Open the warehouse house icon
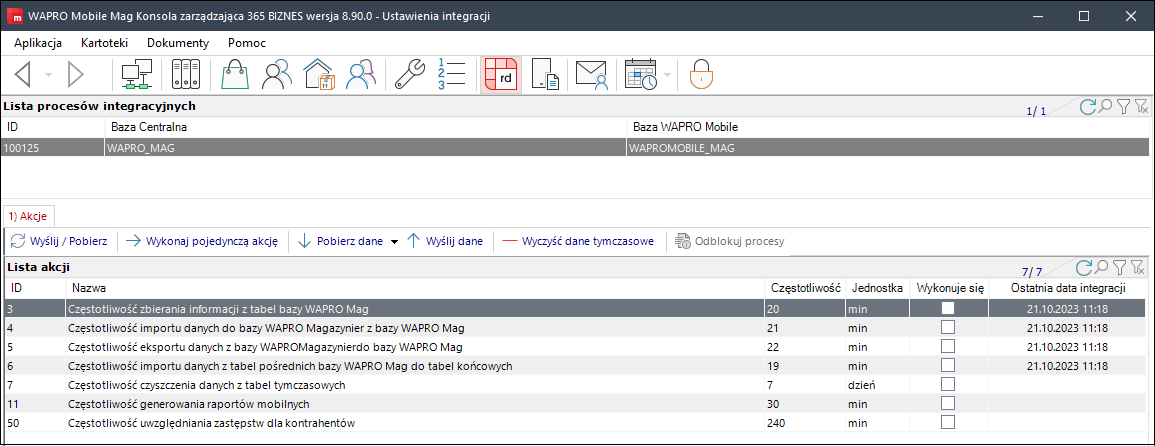 pyautogui.click(x=319, y=74)
